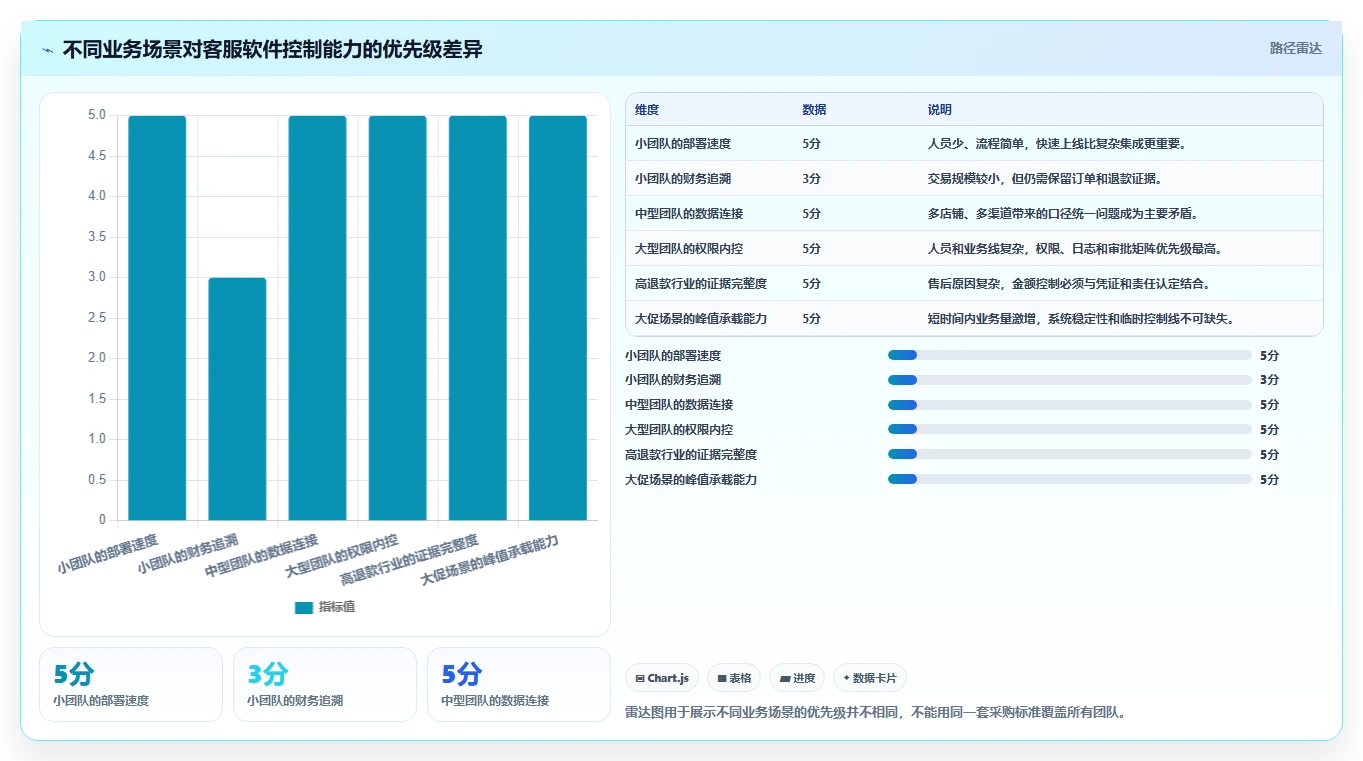Select the 数据卡片 tag button
1363x761 pixels.
(x=870, y=678)
